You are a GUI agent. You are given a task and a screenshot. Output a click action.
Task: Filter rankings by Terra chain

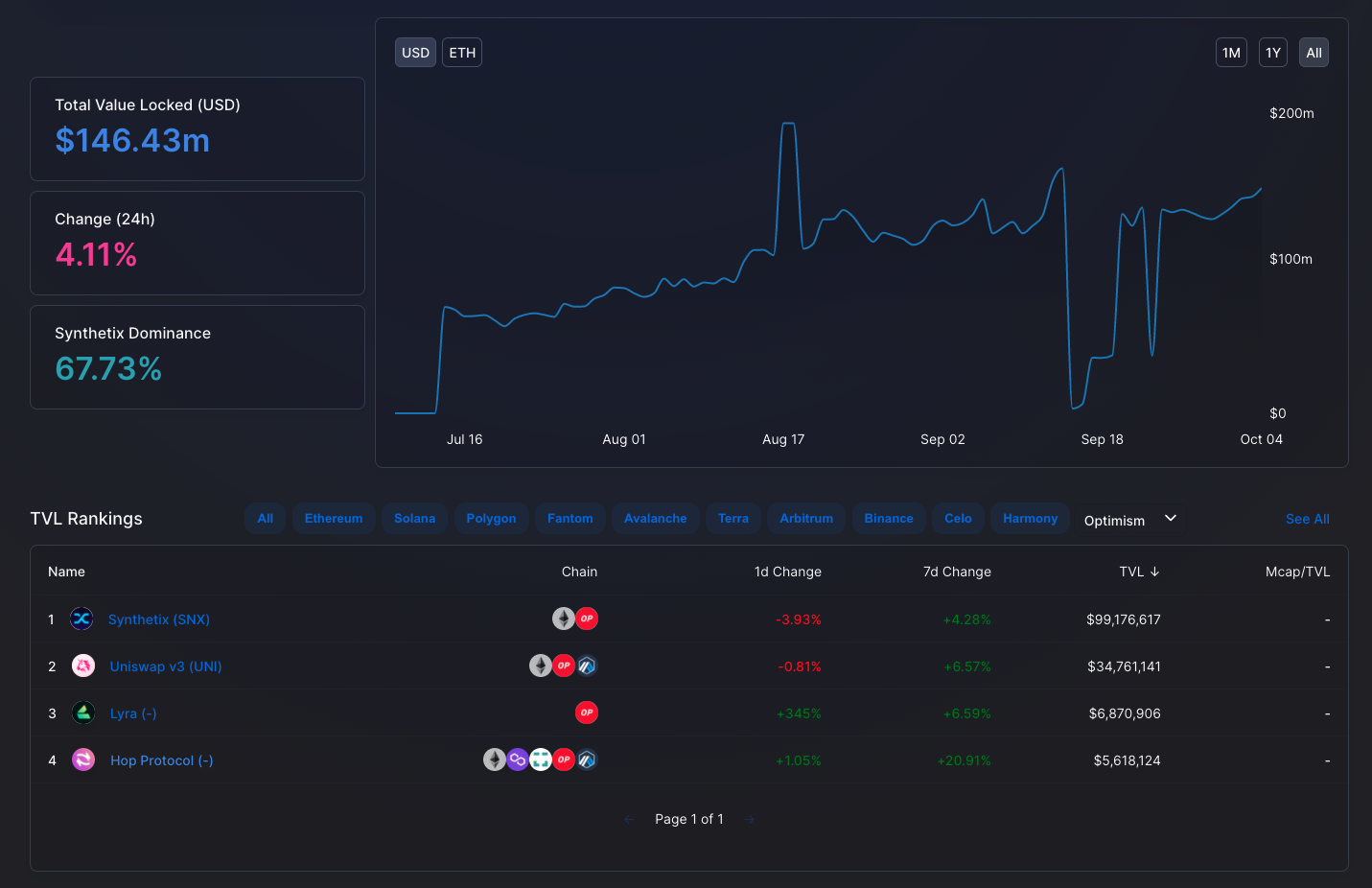coord(733,518)
